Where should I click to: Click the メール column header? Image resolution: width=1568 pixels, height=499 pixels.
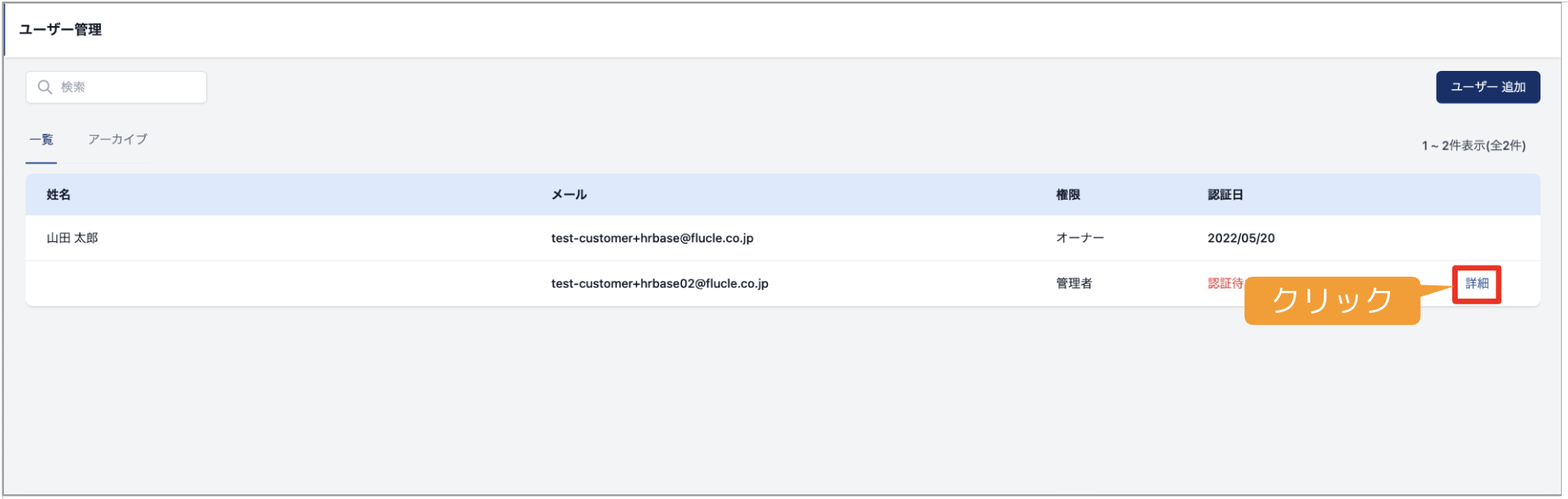pos(569,195)
